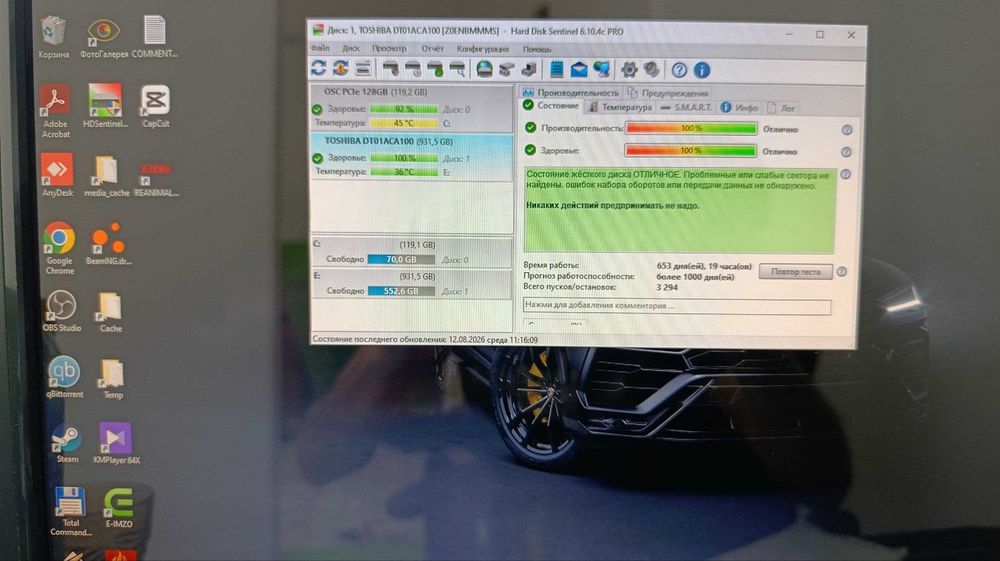Select the qBittorrent desktop icon
The width and height of the screenshot is (1000, 561).
(x=64, y=377)
